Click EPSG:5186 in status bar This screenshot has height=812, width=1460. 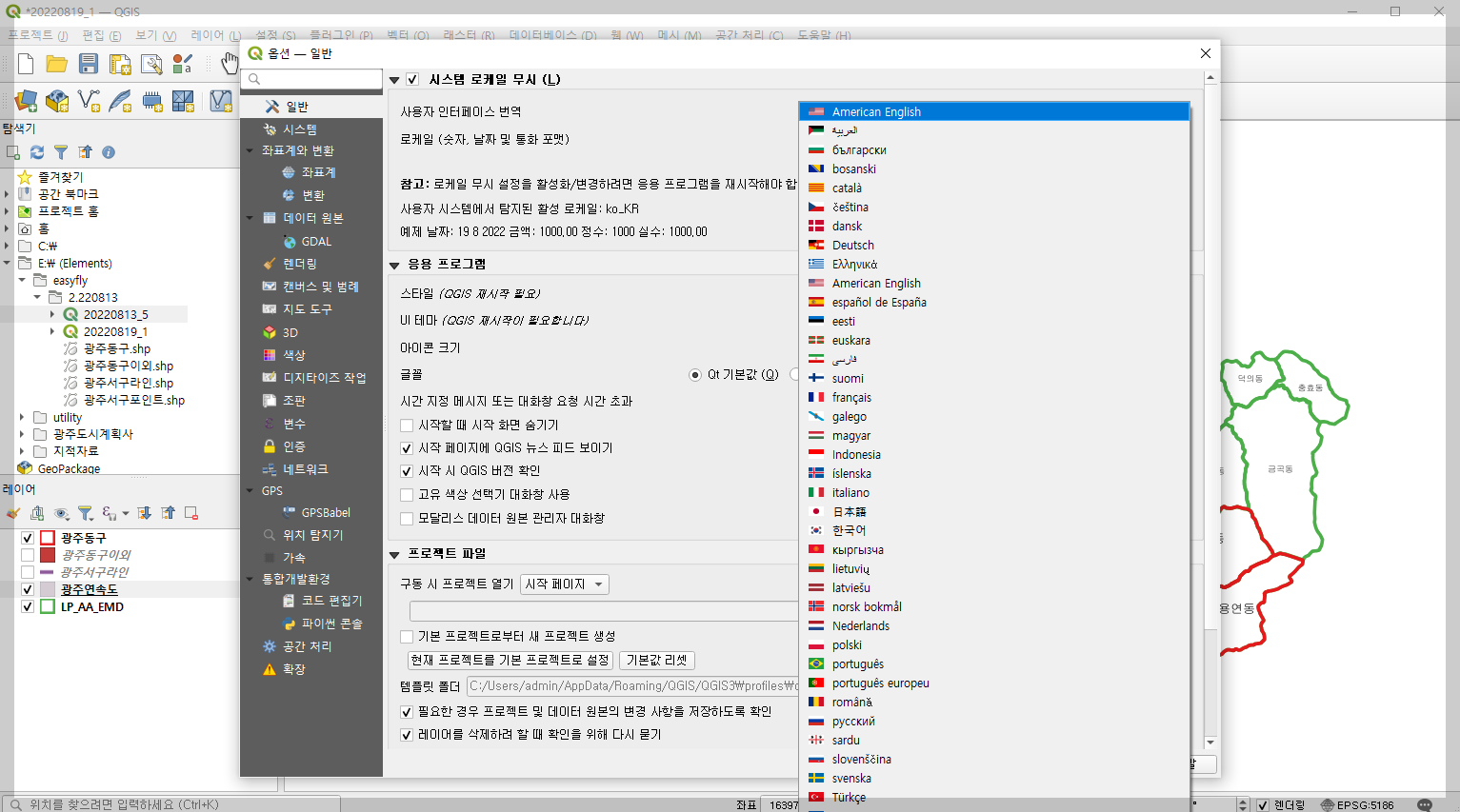1358,805
